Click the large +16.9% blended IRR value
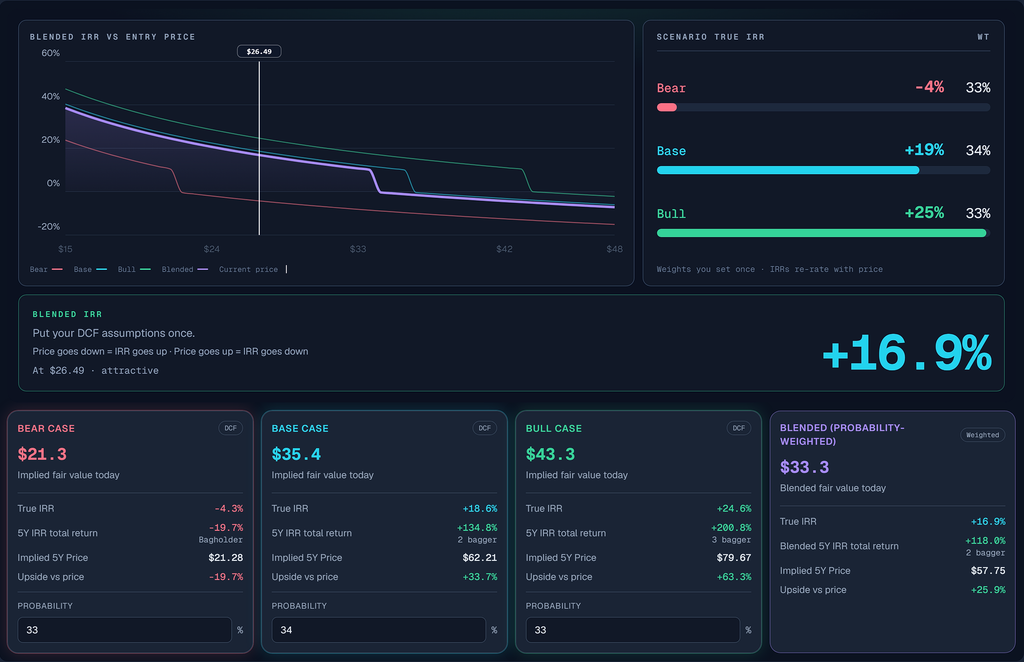Image resolution: width=1024 pixels, height=662 pixels. pos(906,353)
